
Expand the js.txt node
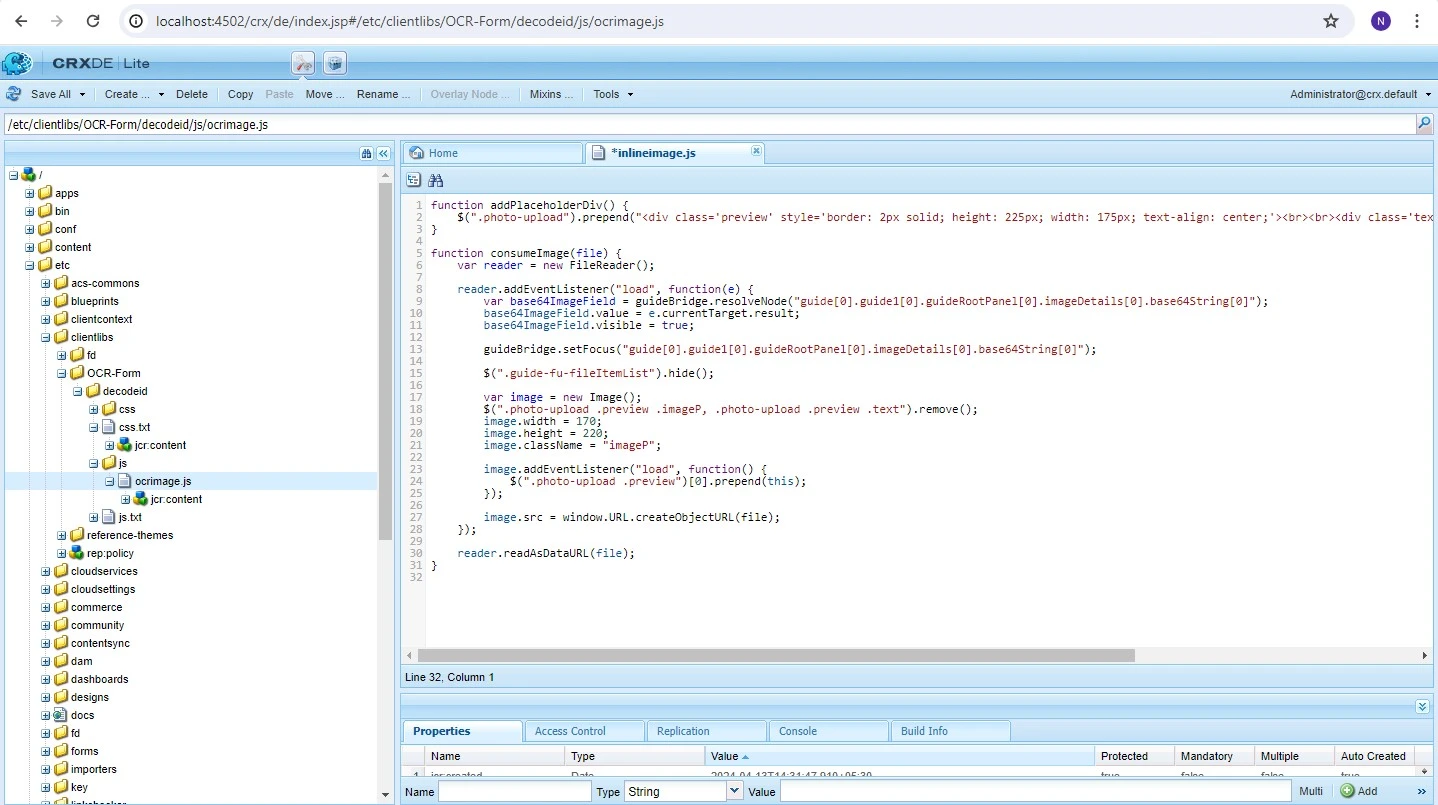coord(94,517)
